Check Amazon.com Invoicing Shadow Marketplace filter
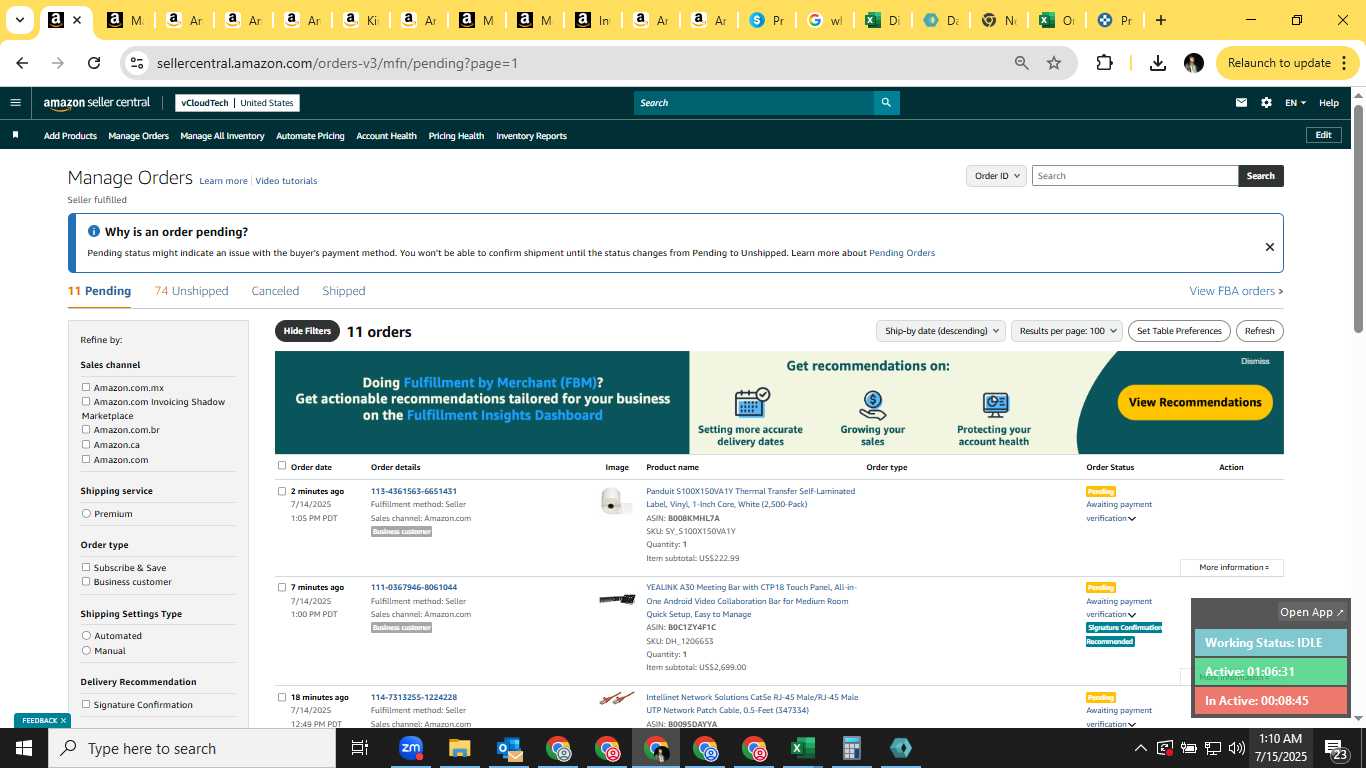 pyautogui.click(x=86, y=401)
